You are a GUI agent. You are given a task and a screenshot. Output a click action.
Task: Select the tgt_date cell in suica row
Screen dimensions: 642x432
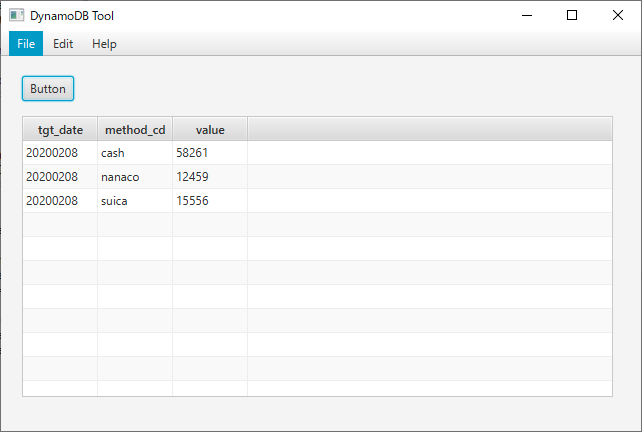pyautogui.click(x=60, y=201)
